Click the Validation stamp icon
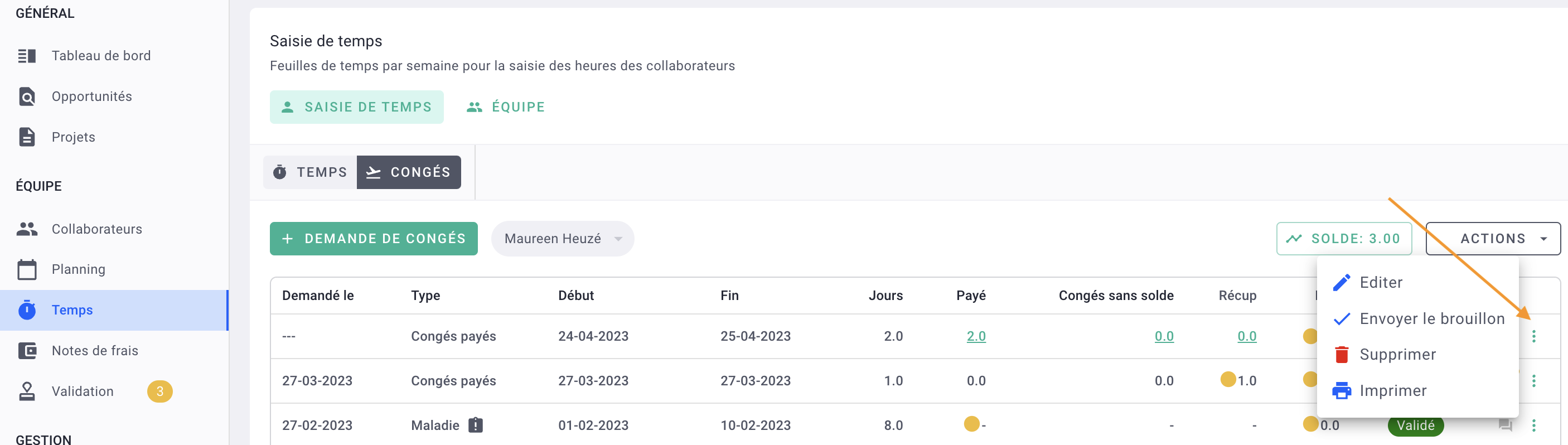 click(27, 391)
